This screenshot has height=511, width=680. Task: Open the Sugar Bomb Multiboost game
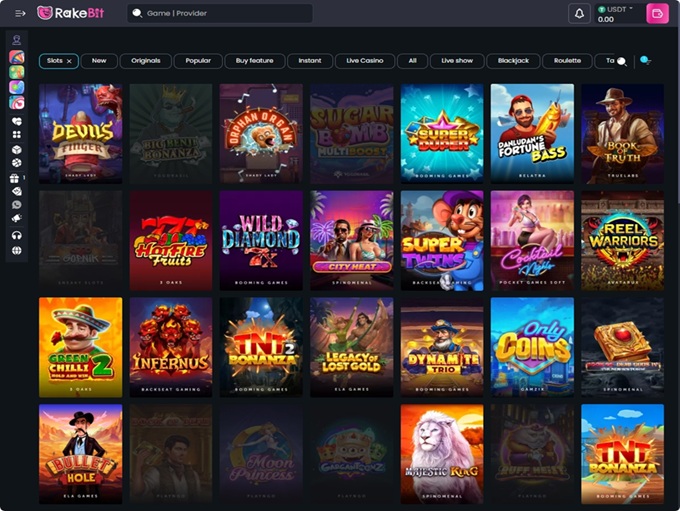352,134
